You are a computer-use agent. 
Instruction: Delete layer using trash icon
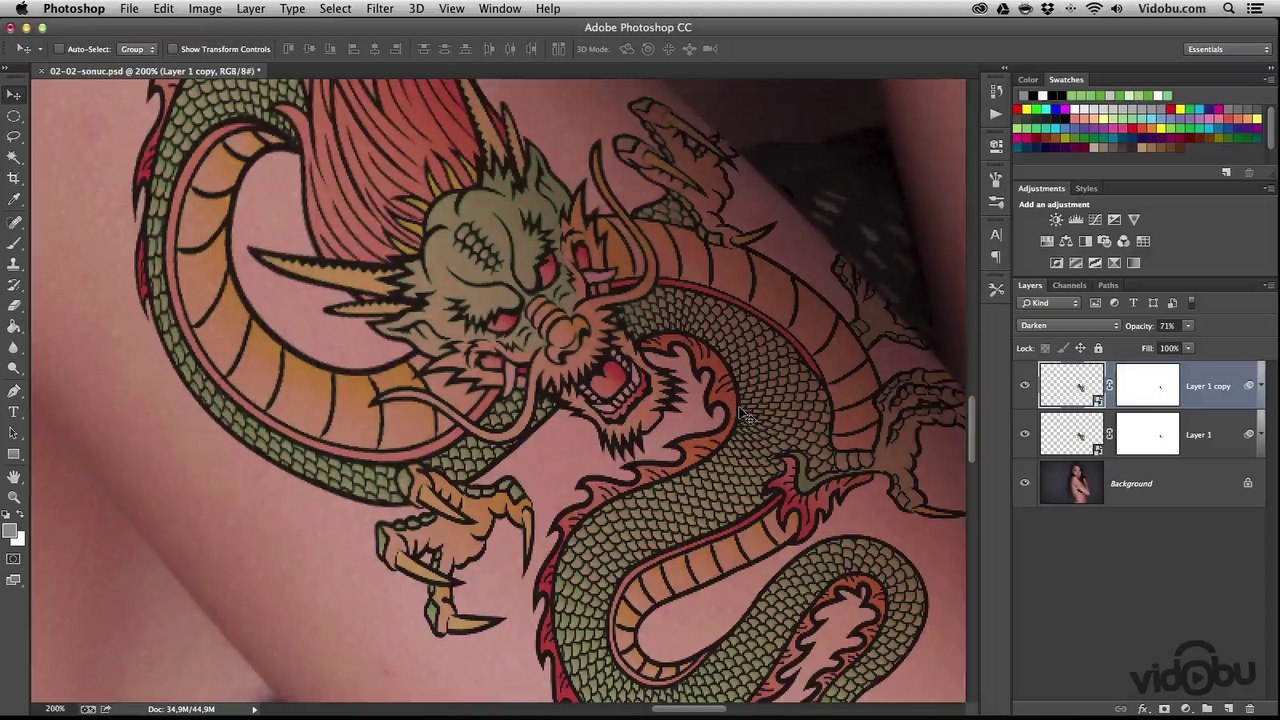coord(1249,709)
